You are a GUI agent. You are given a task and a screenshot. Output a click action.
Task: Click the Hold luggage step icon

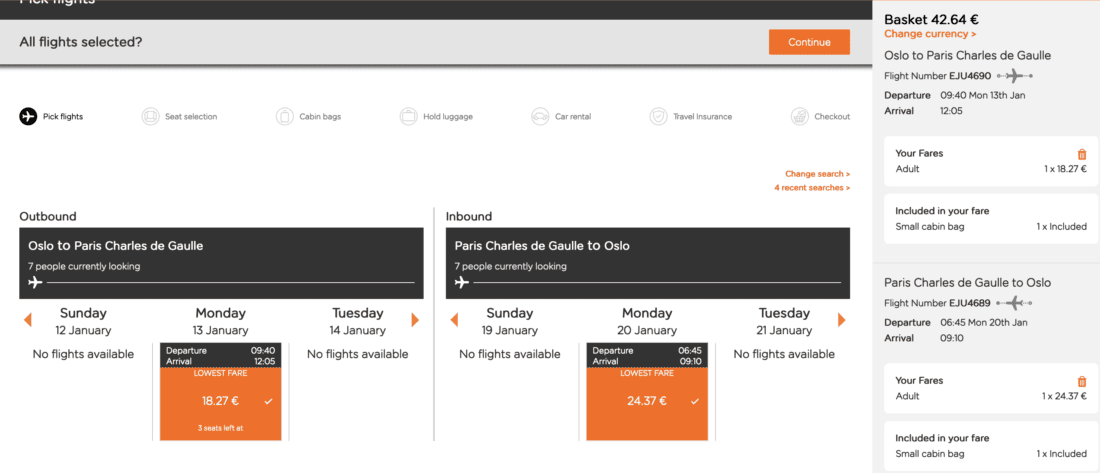[x=408, y=116]
